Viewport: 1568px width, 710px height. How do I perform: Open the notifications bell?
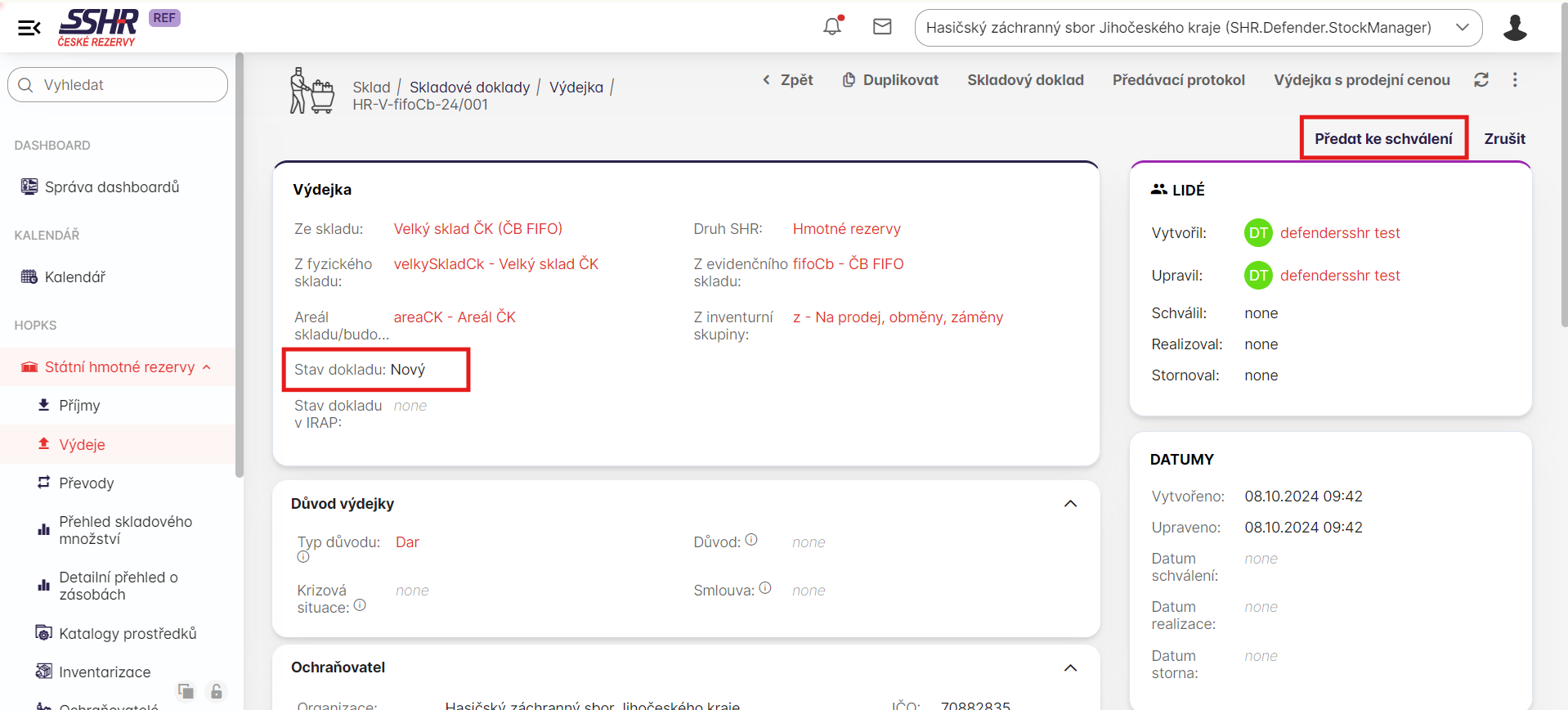832,27
